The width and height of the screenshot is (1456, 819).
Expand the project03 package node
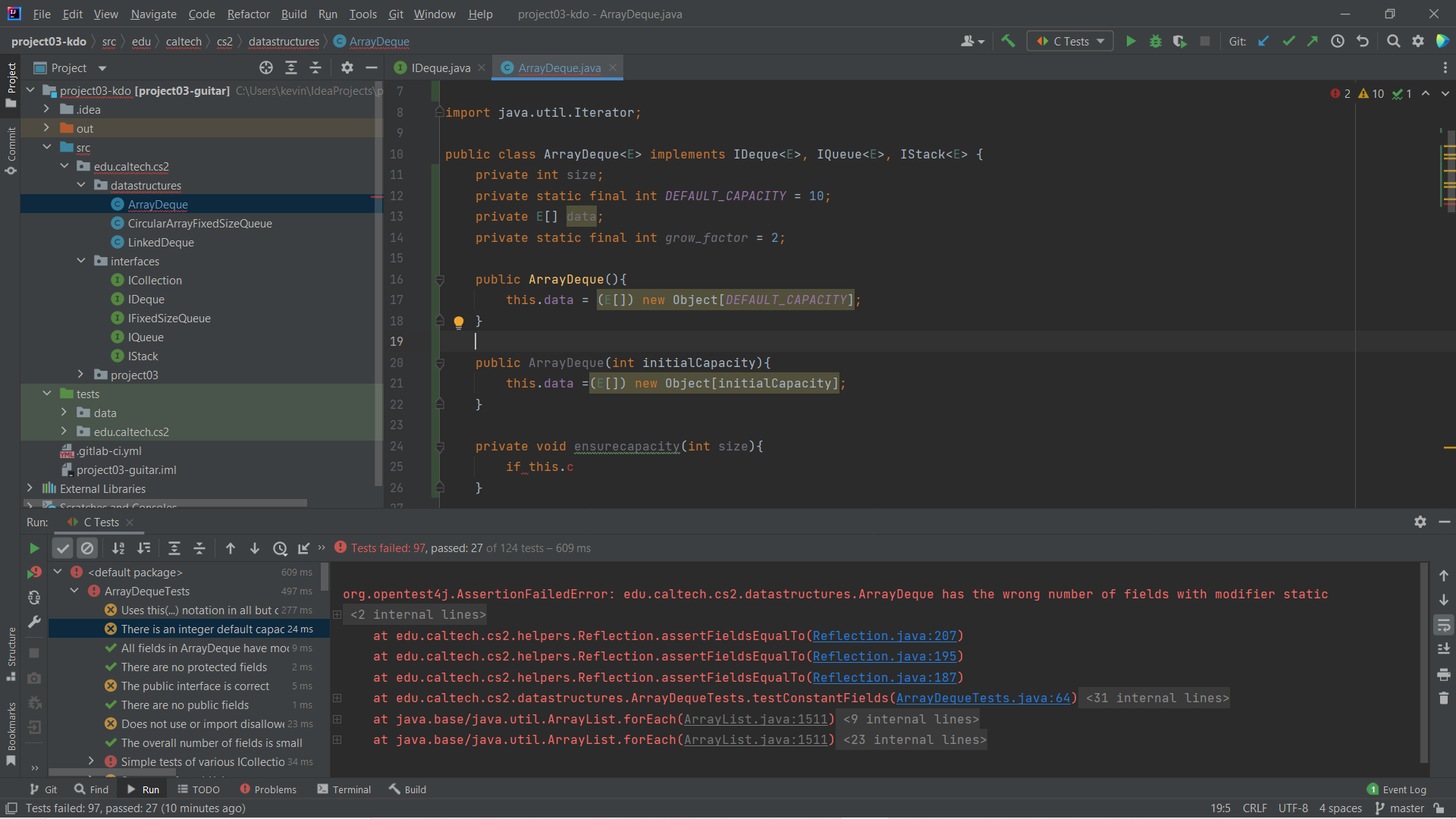point(81,375)
